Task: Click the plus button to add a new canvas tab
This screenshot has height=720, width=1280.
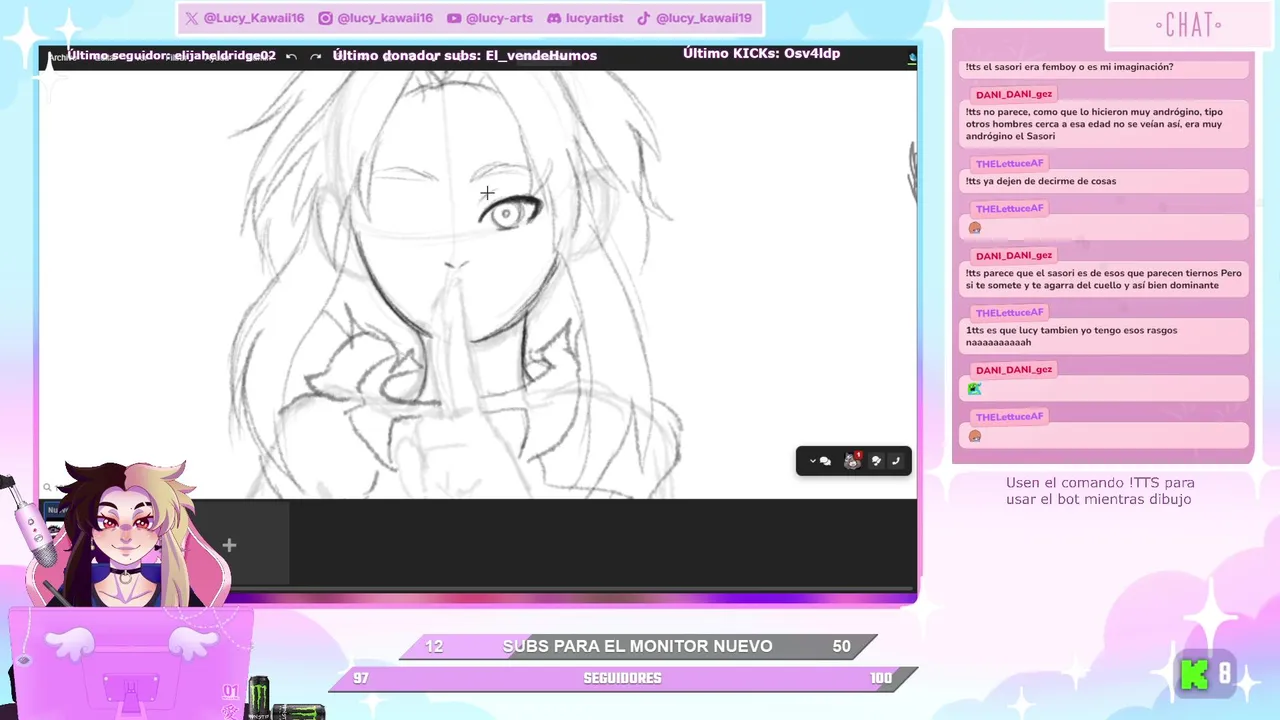Action: [229, 545]
